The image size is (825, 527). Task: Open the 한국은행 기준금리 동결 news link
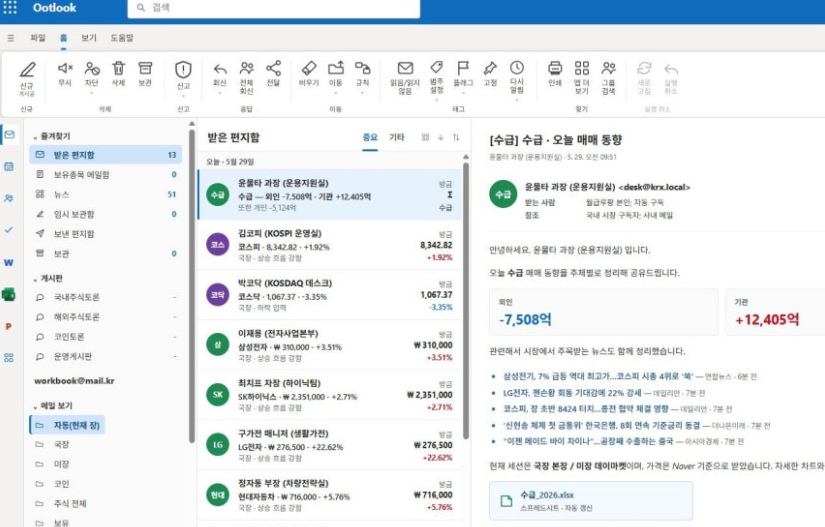601,425
